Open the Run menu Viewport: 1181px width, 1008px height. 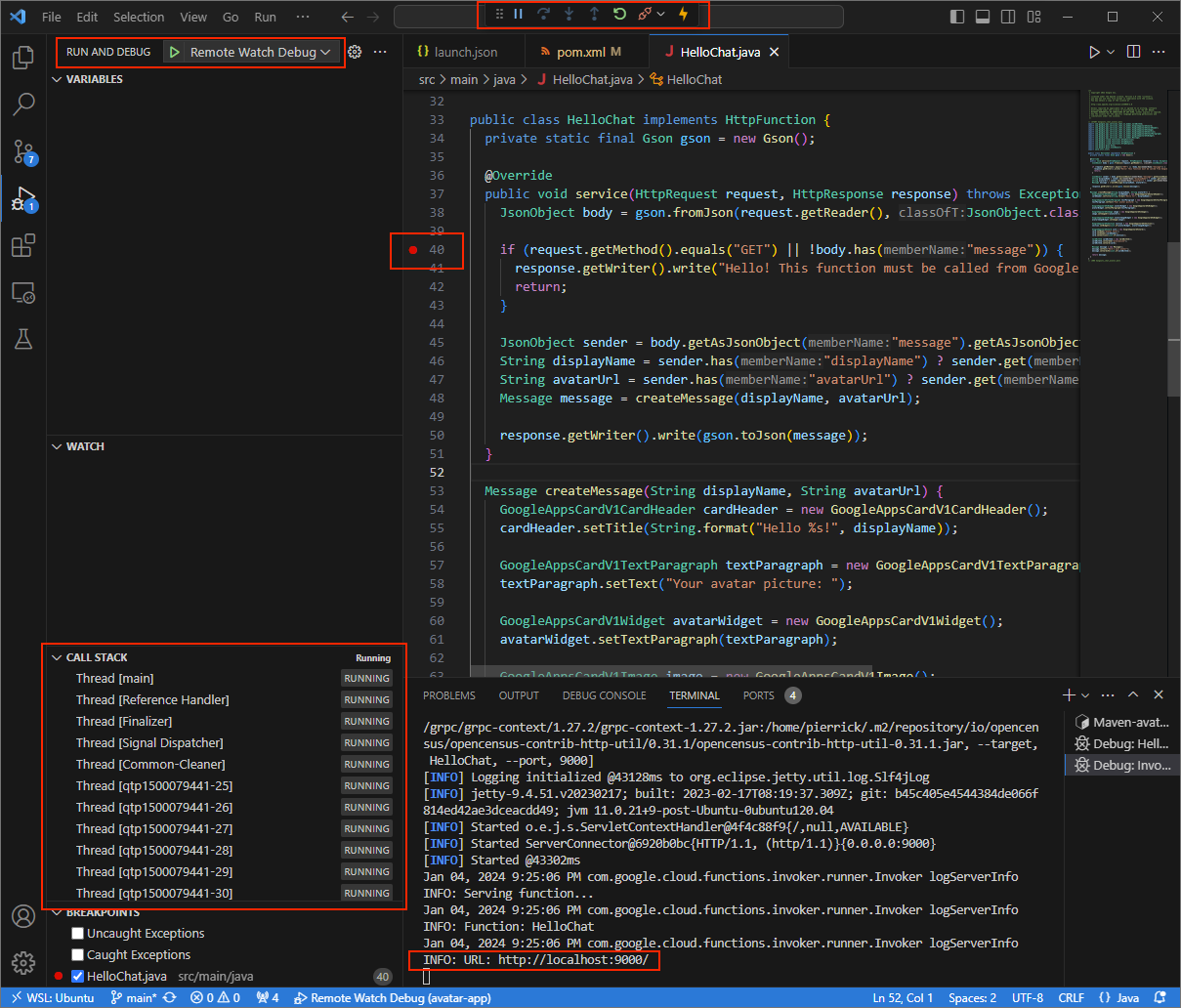click(x=264, y=17)
